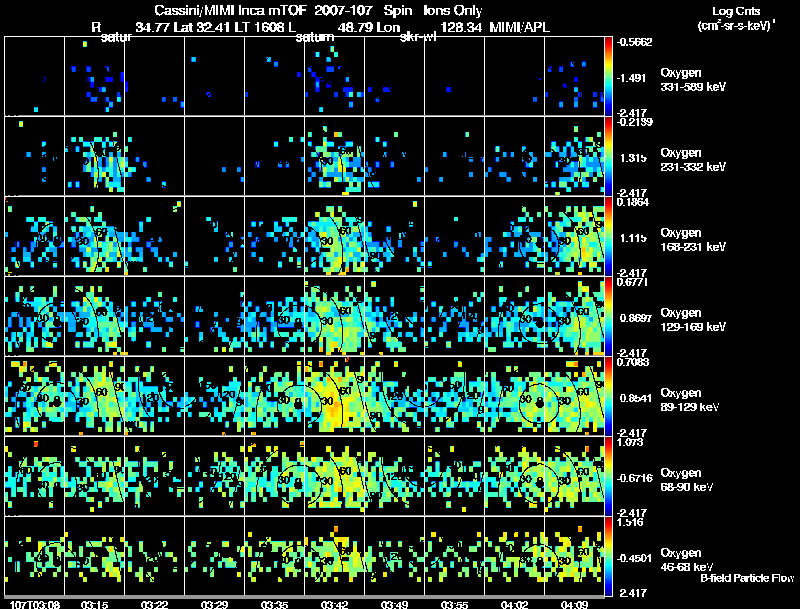The height and width of the screenshot is (609, 800).
Task: Open the 68-90 keV image at 03:35
Action: [x=274, y=476]
